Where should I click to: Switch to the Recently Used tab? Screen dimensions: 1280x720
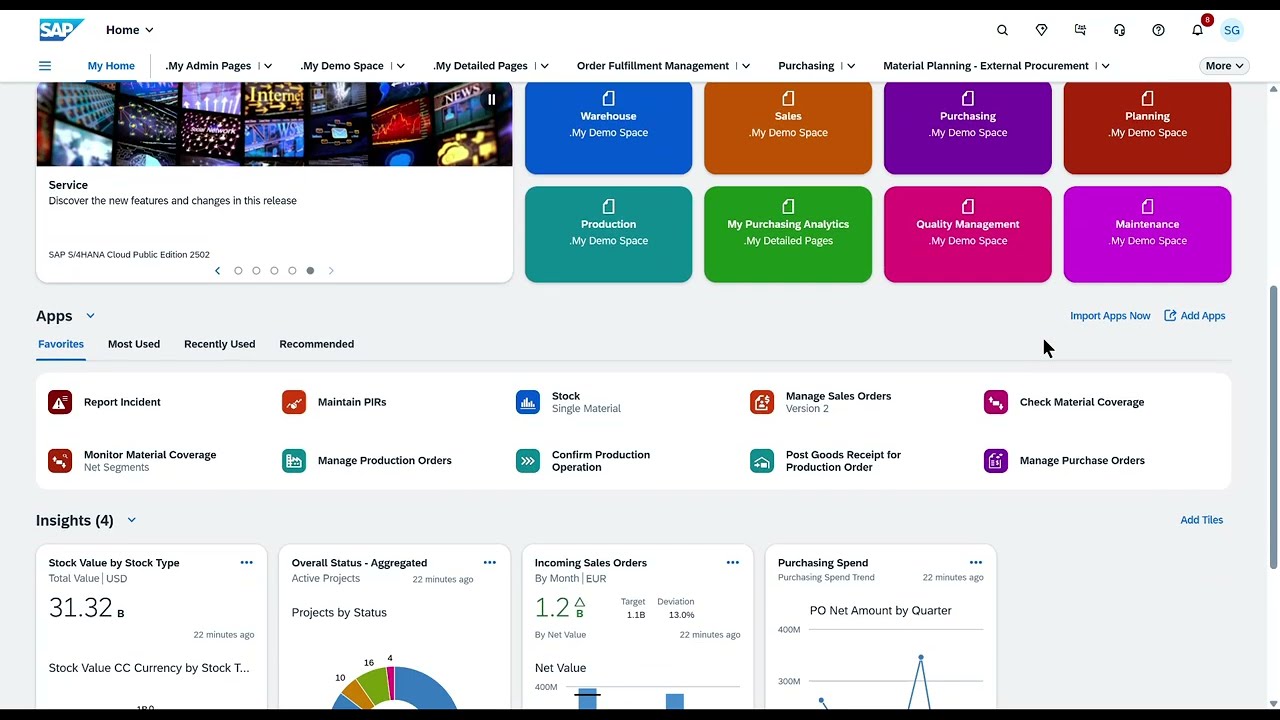219,344
